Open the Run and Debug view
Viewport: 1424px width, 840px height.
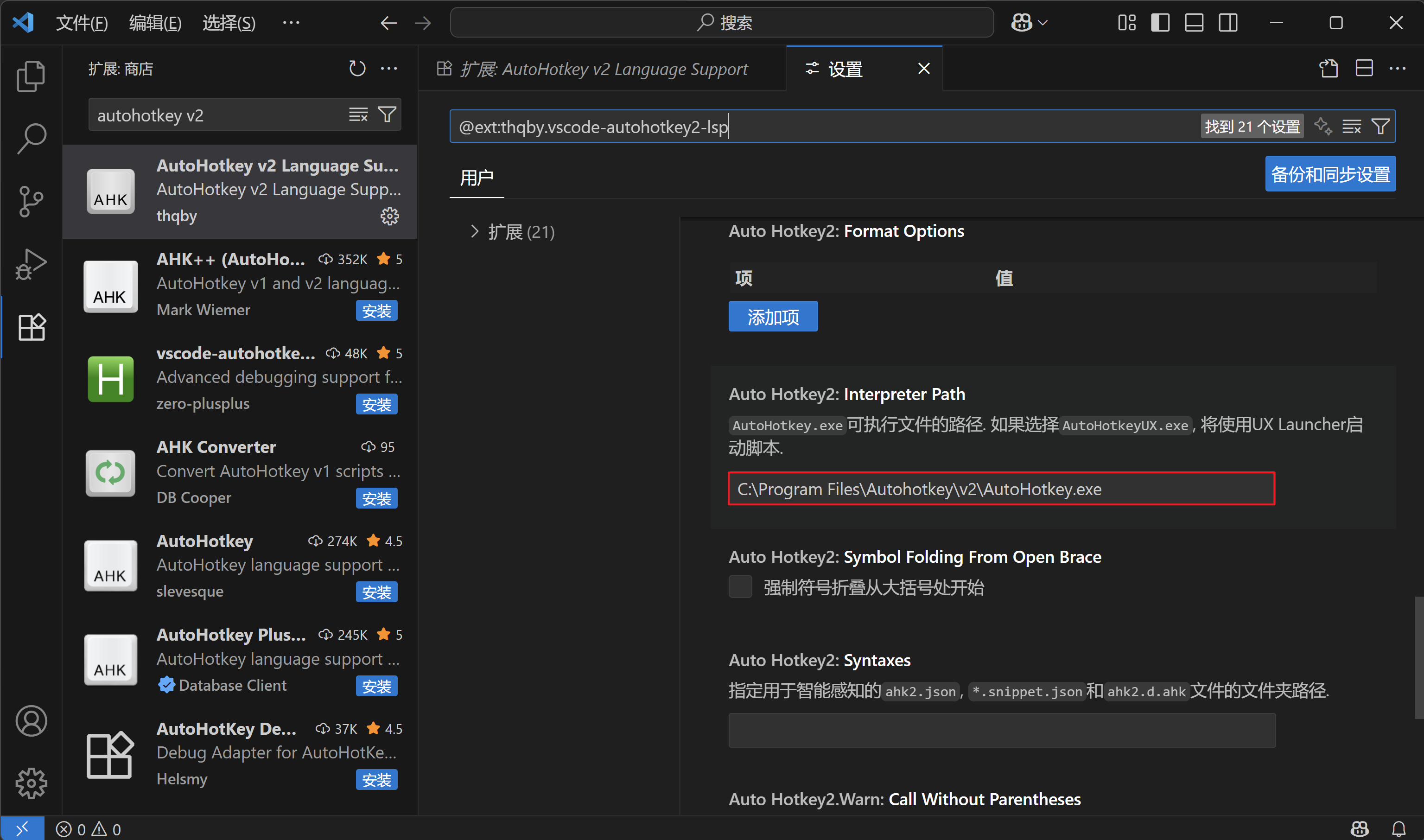tap(31, 264)
